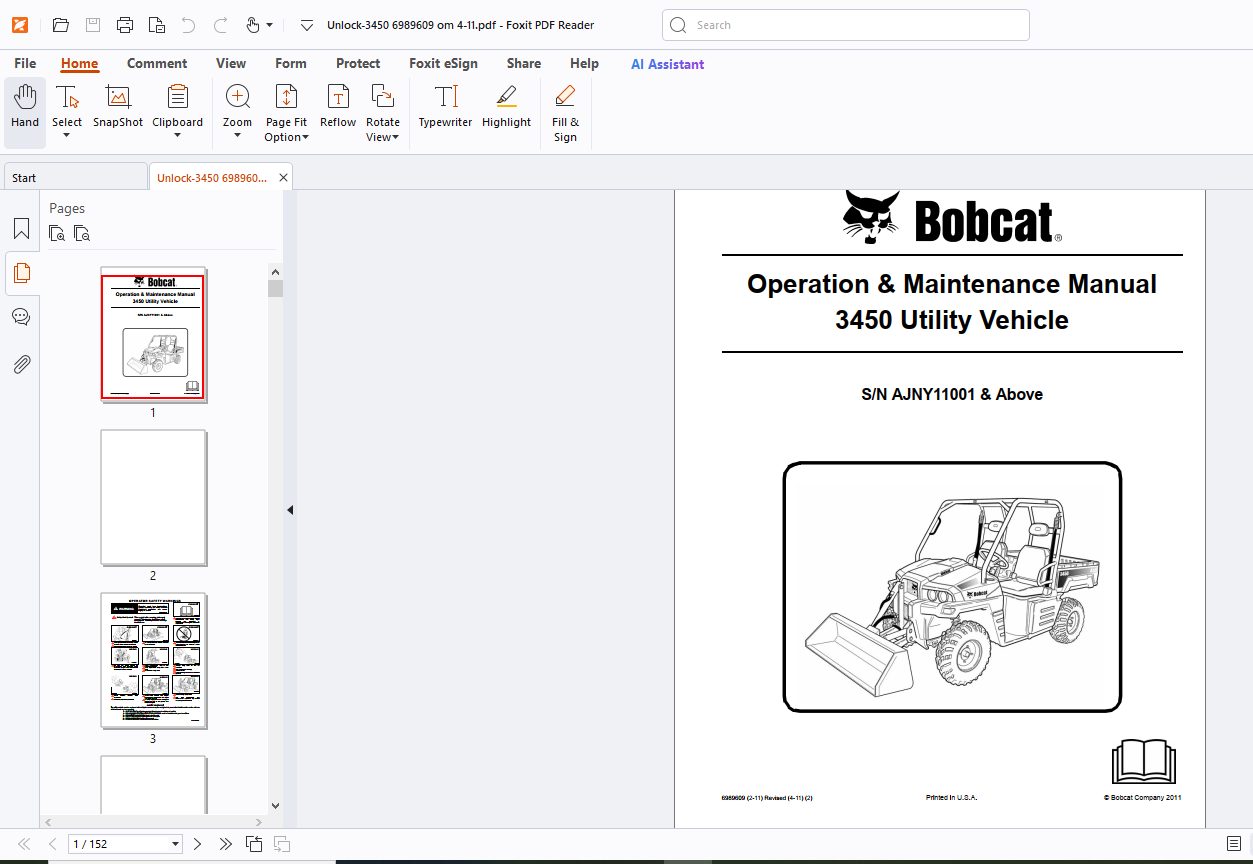The image size is (1253, 864).
Task: Collapse the navigation panel with side arrow
Action: pos(290,510)
